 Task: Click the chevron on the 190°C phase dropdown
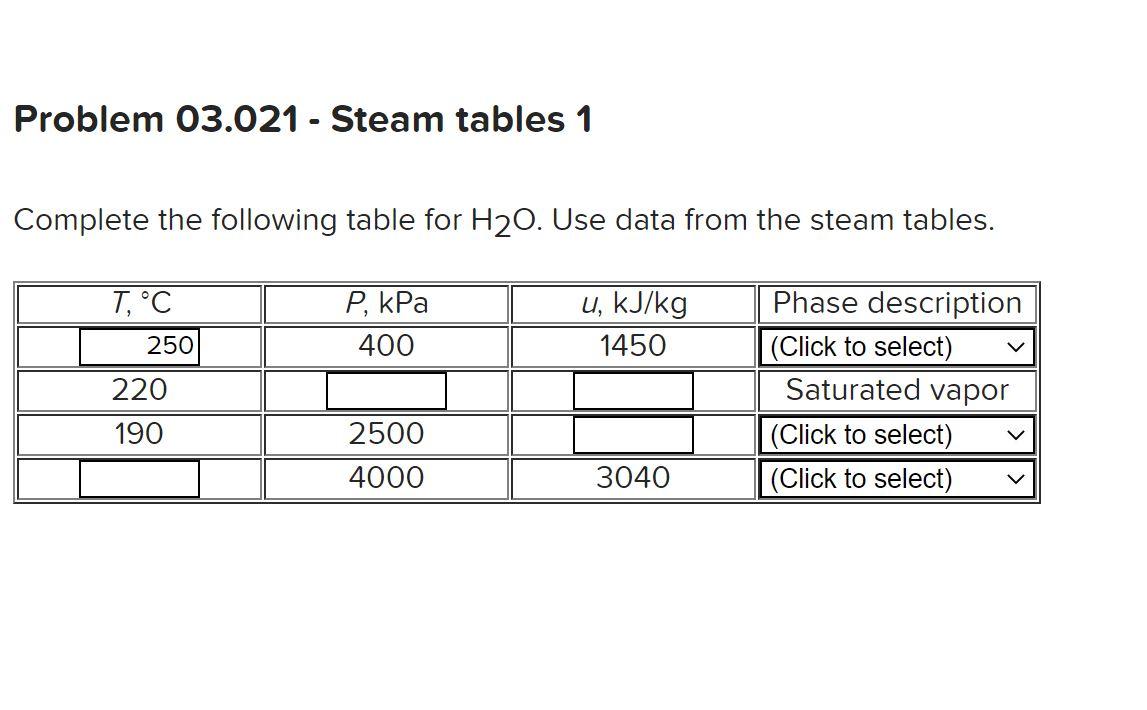point(1017,434)
